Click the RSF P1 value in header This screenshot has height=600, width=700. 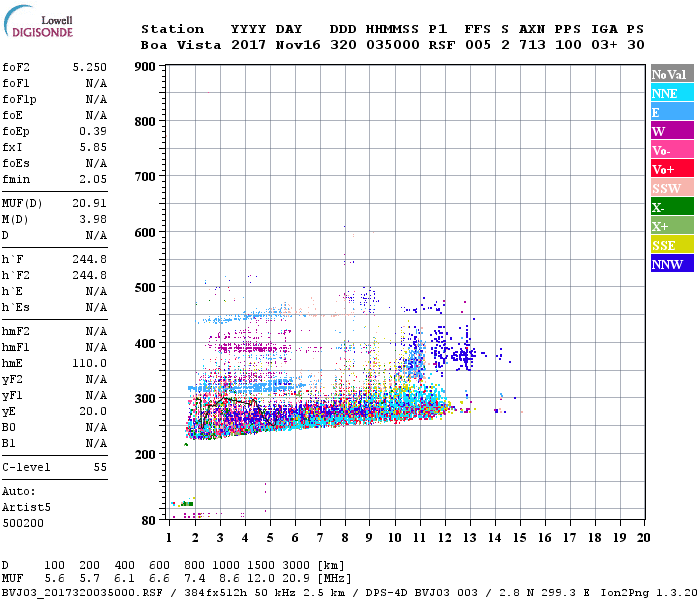point(442,45)
